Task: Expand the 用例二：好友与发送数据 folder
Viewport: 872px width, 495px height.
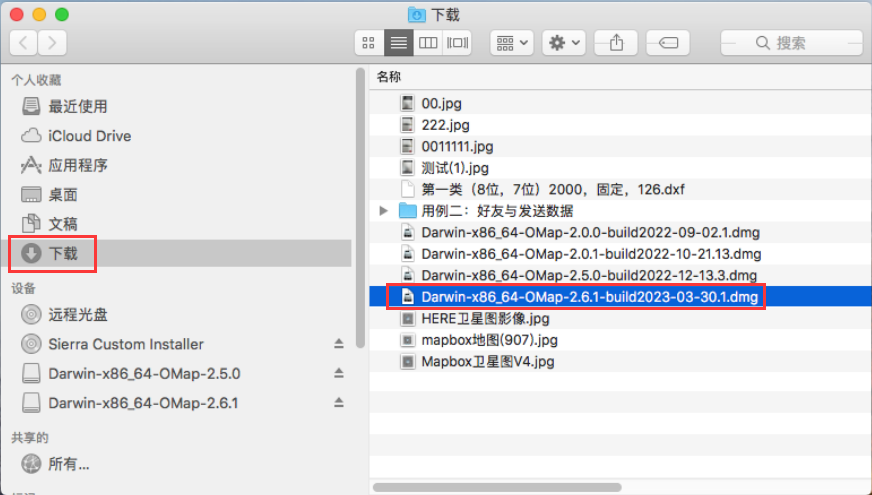Action: pos(384,211)
